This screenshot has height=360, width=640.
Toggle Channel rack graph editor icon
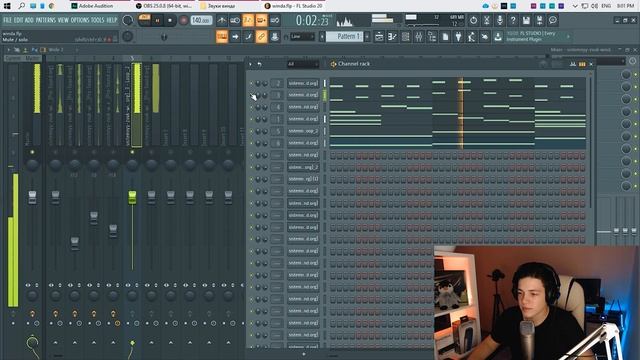[x=573, y=64]
